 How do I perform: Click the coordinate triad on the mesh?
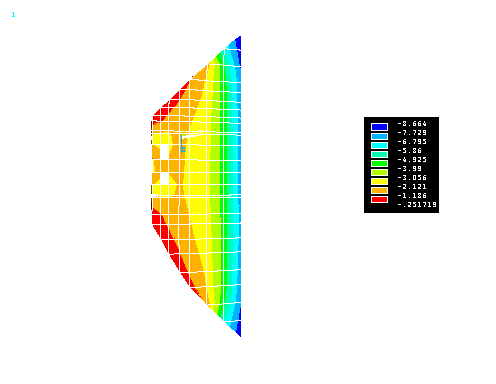tap(184, 142)
